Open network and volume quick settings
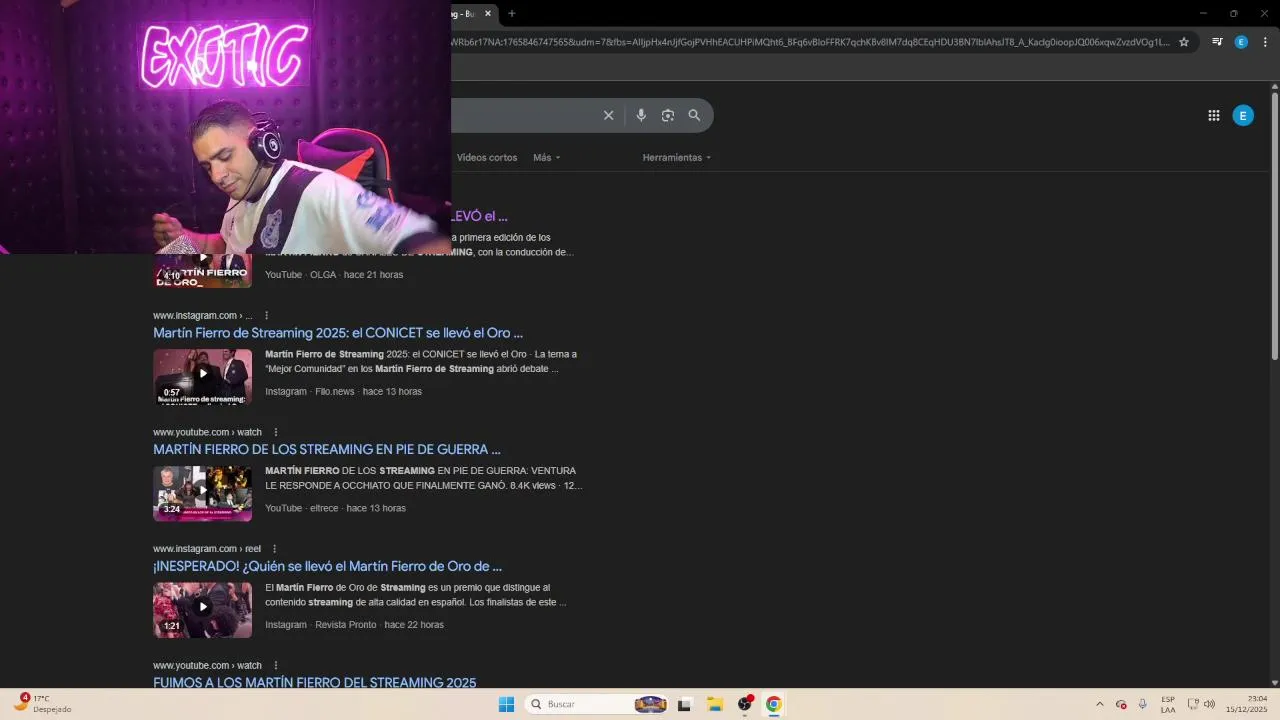Image resolution: width=1280 pixels, height=720 pixels. point(1201,704)
